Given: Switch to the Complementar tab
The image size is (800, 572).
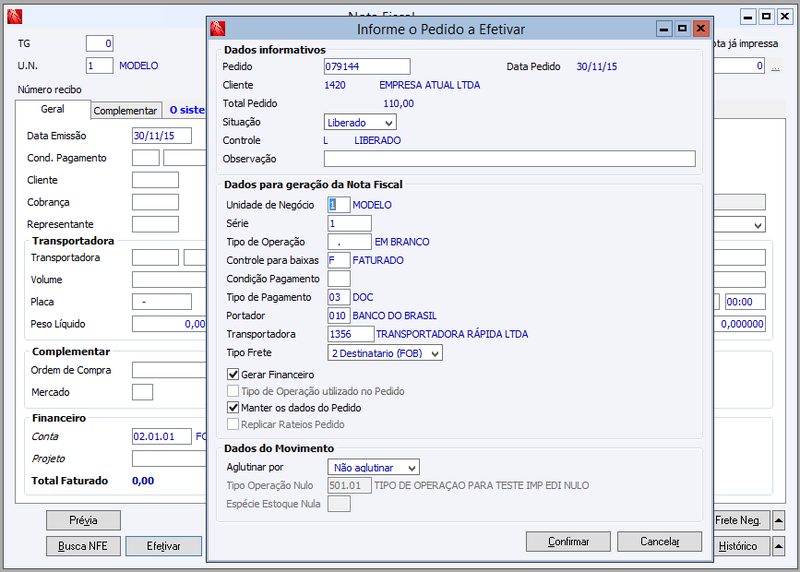Looking at the screenshot, I should [x=125, y=111].
